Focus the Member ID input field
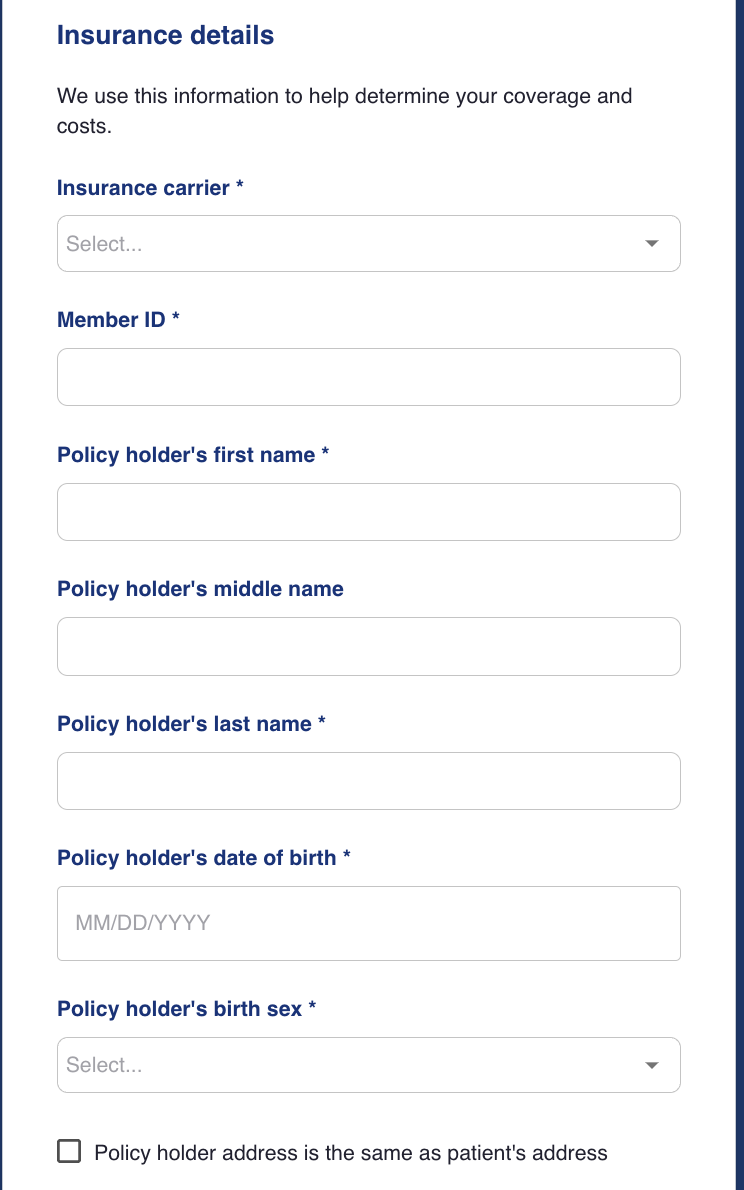Image resolution: width=744 pixels, height=1190 pixels. coord(368,377)
